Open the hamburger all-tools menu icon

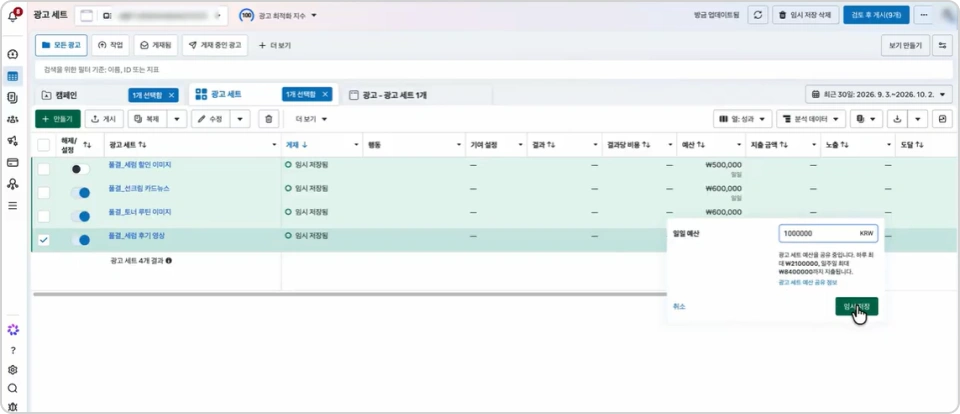coord(12,205)
